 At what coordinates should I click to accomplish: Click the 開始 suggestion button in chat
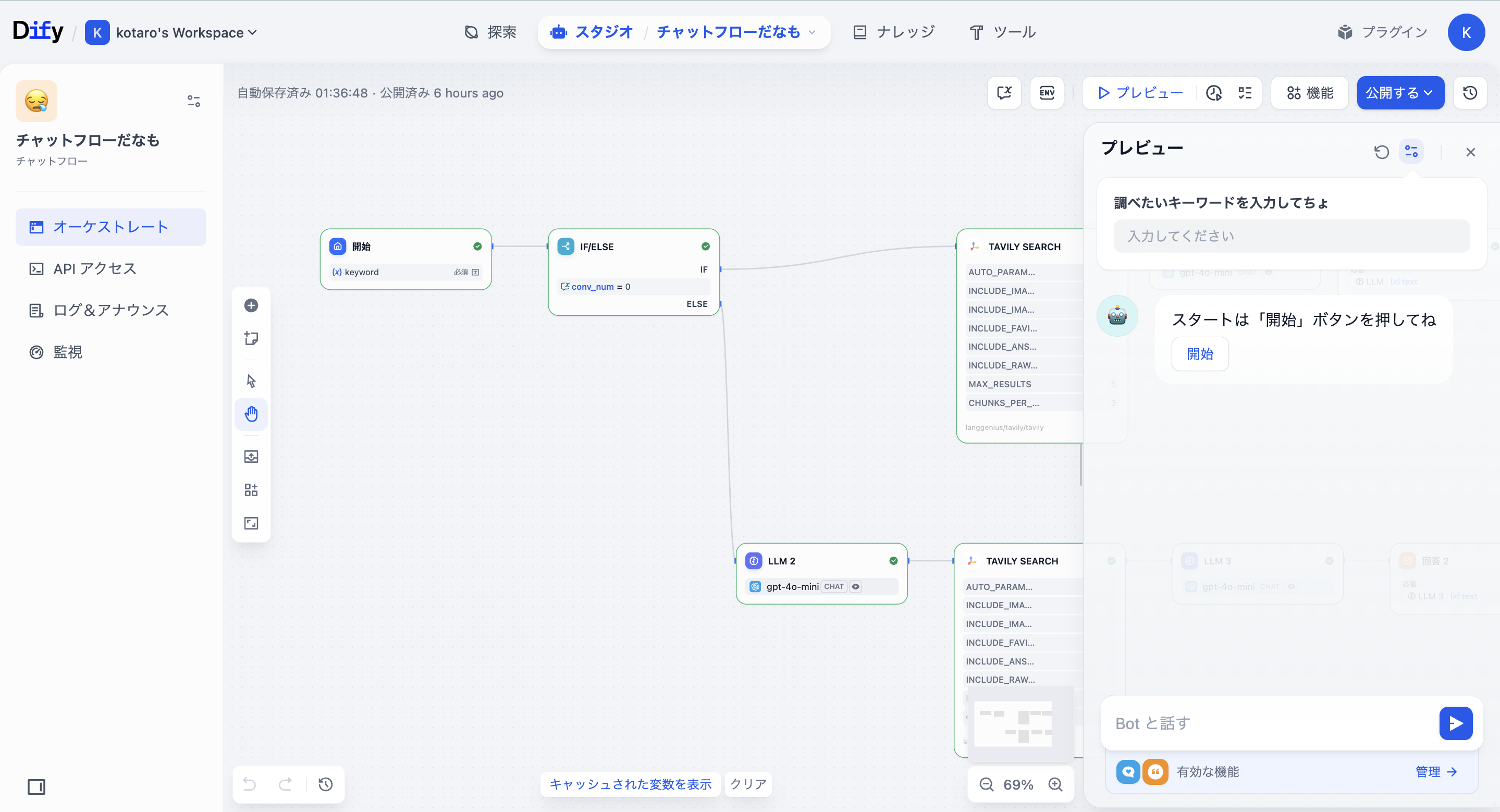[x=1200, y=354]
